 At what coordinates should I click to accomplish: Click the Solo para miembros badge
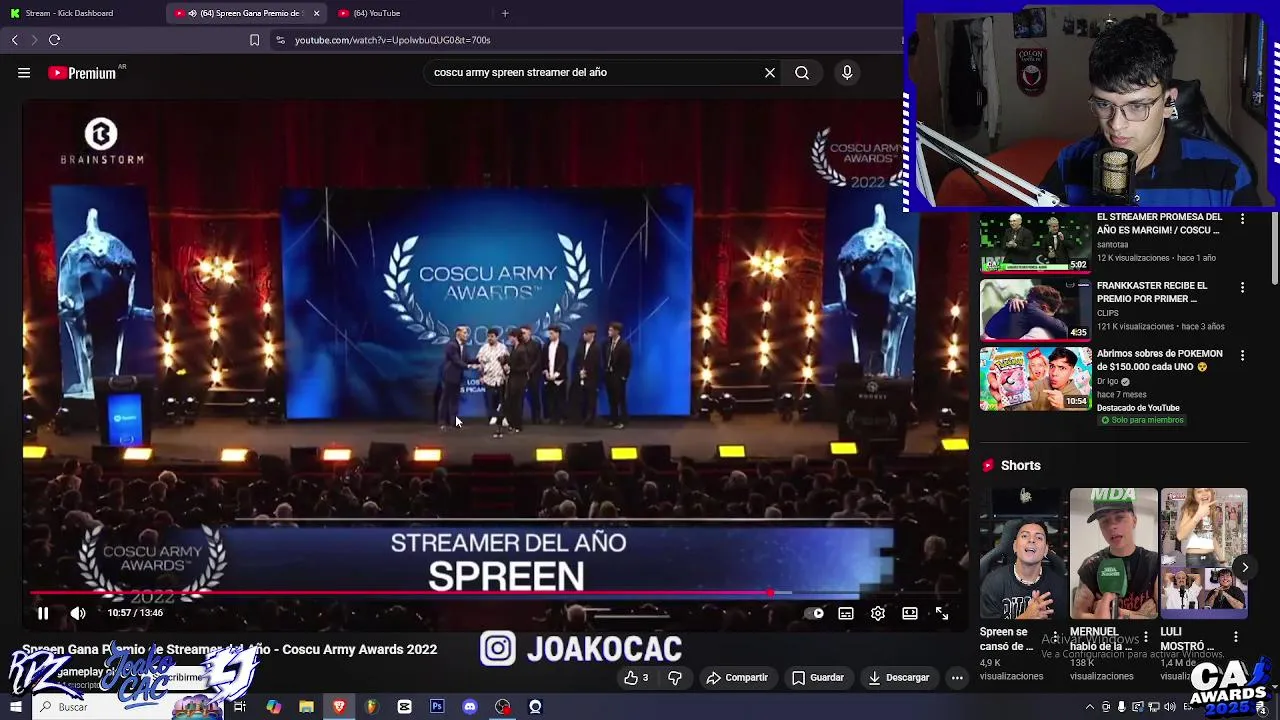coord(1142,420)
